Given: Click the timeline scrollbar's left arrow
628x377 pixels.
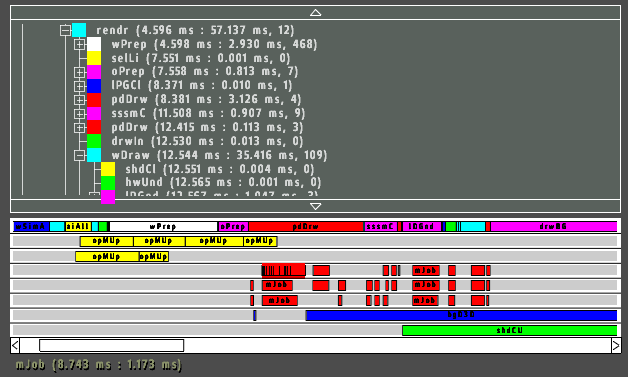Looking at the screenshot, I should 15,345.
